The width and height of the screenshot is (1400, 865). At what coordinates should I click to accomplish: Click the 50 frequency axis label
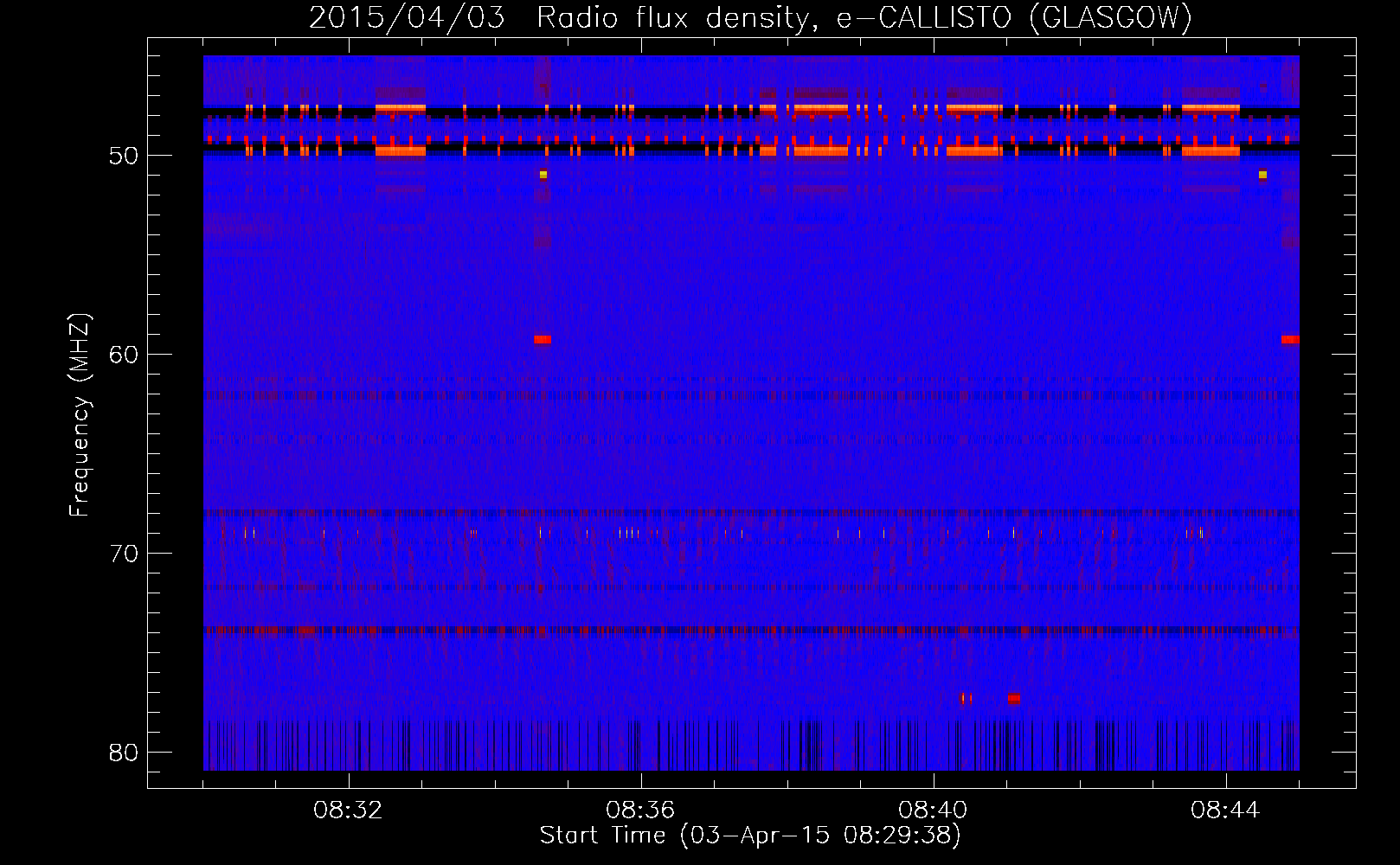(125, 157)
